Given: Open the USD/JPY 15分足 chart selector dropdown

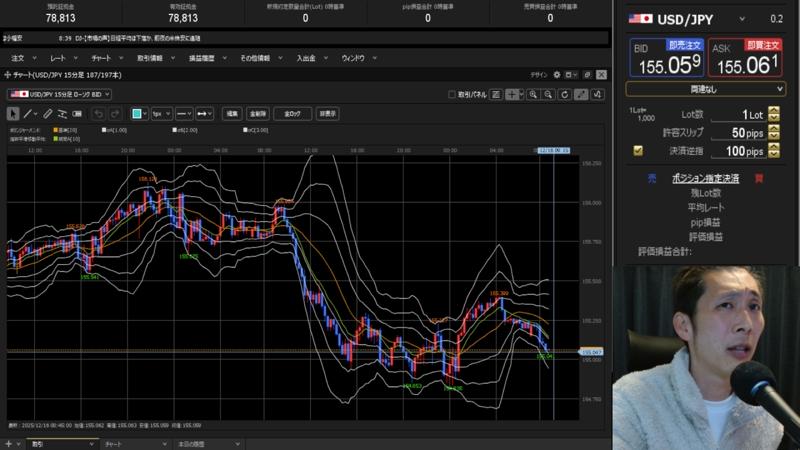Looking at the screenshot, I should click(x=60, y=94).
